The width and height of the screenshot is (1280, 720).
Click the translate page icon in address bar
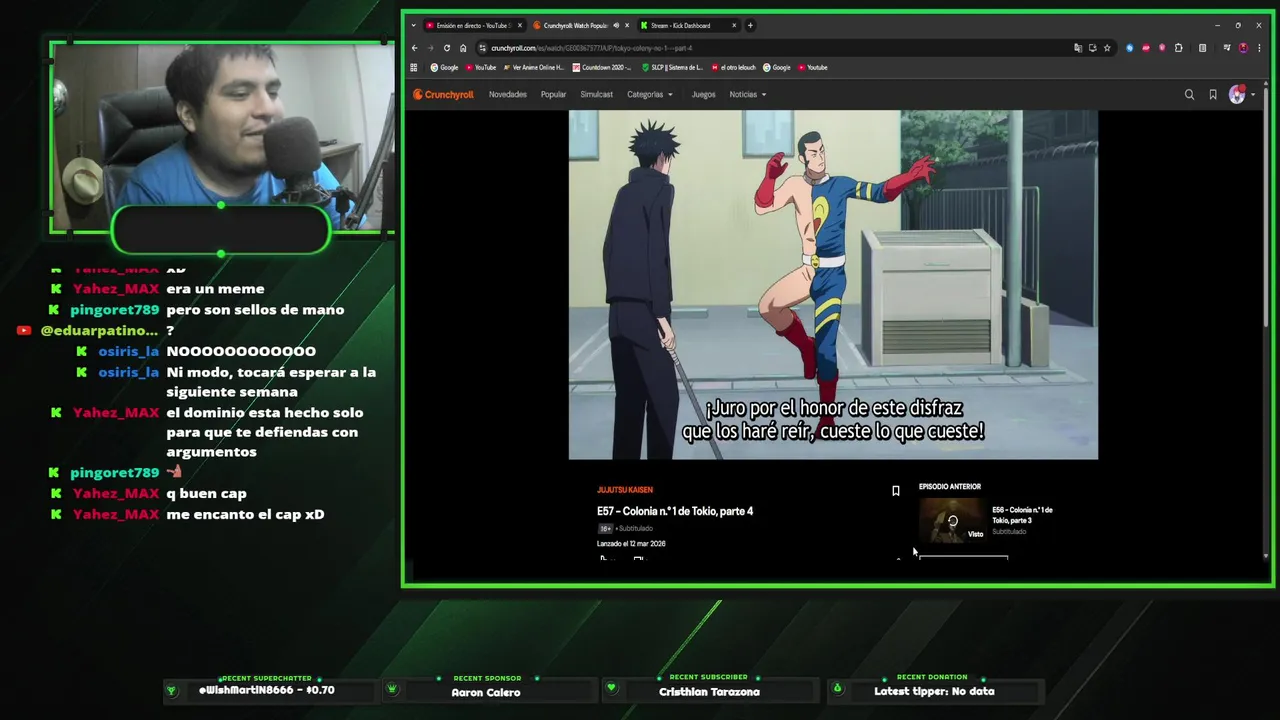tap(1078, 48)
